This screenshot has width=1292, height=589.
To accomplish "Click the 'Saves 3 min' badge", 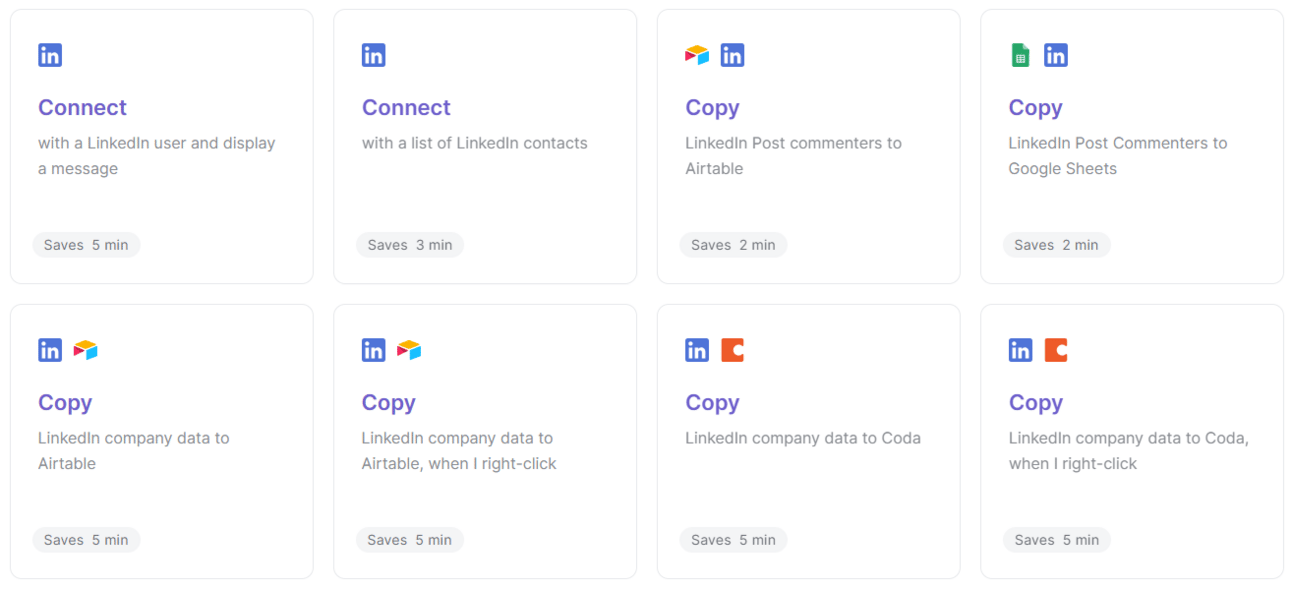I will (409, 245).
